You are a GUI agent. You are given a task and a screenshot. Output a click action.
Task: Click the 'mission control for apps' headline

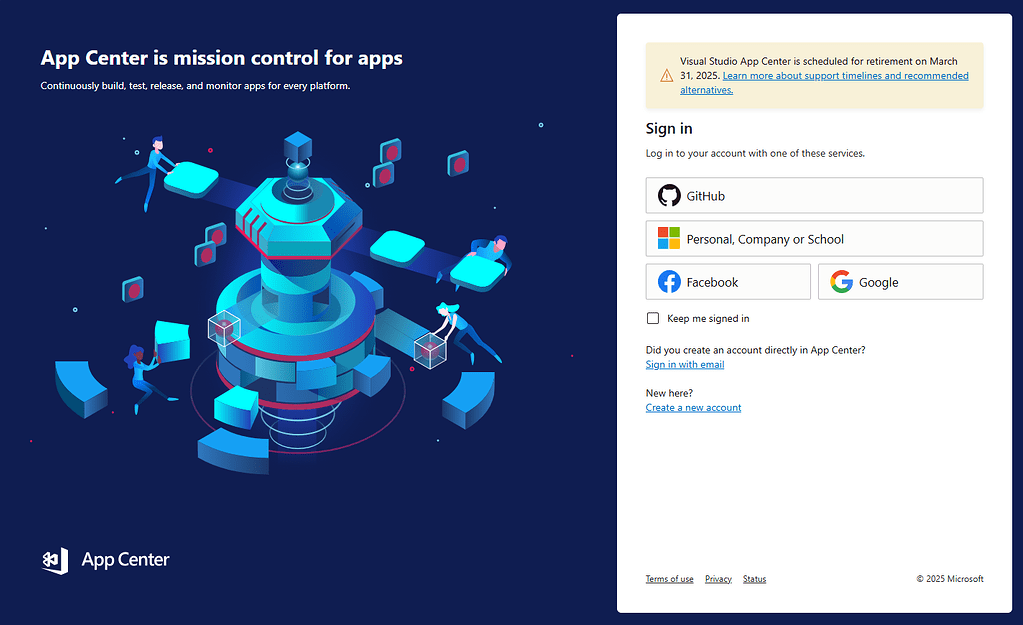click(x=221, y=58)
